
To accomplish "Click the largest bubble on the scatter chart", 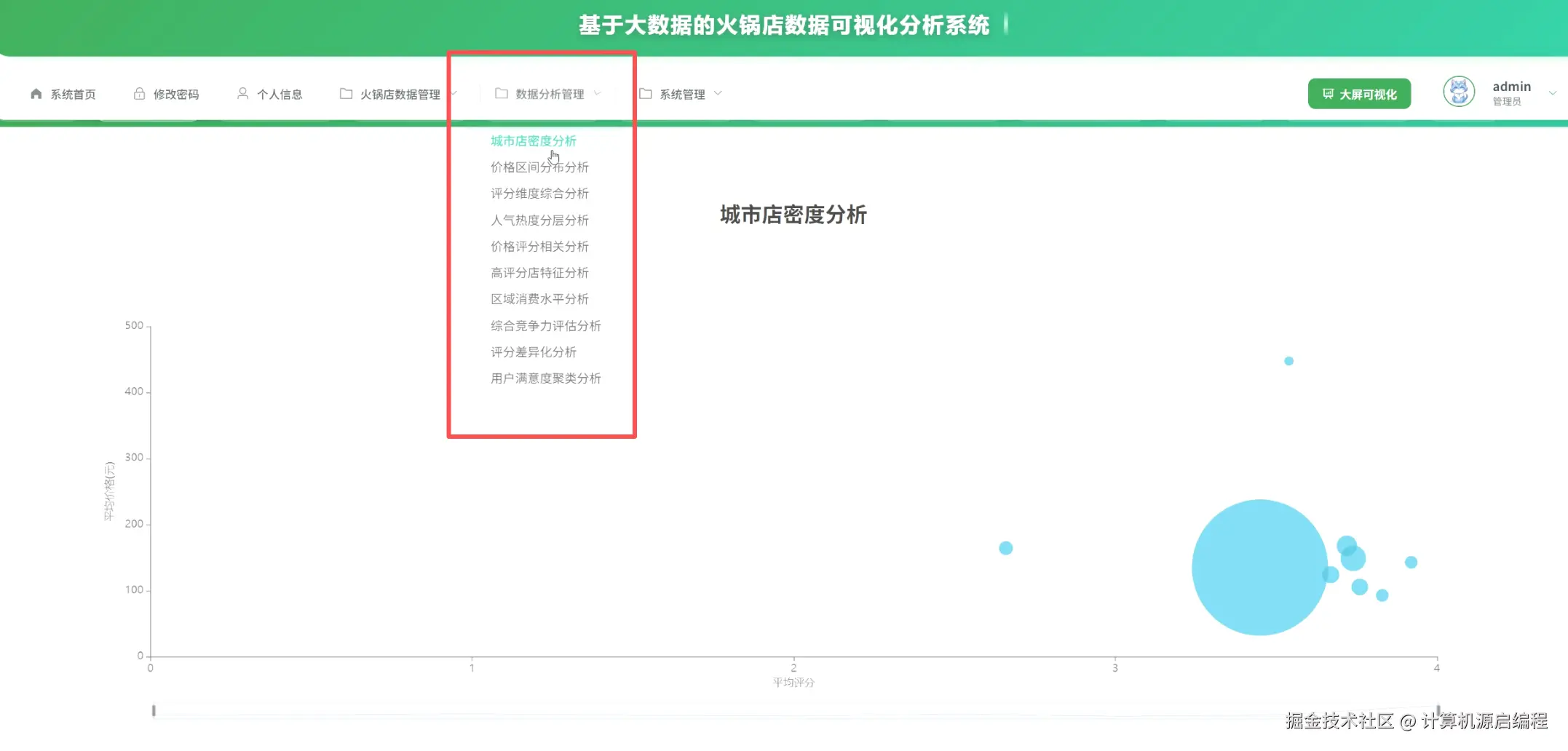I will click(x=1258, y=566).
